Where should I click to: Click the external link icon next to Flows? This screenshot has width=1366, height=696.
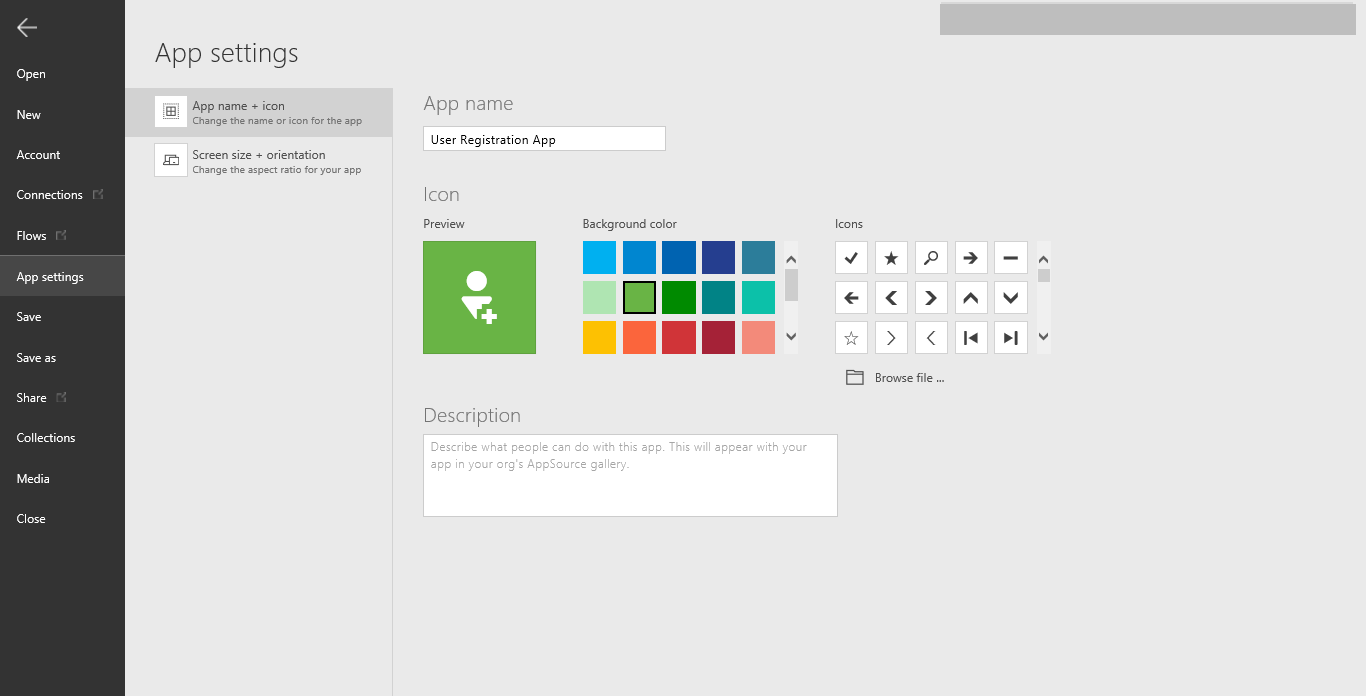click(62, 235)
